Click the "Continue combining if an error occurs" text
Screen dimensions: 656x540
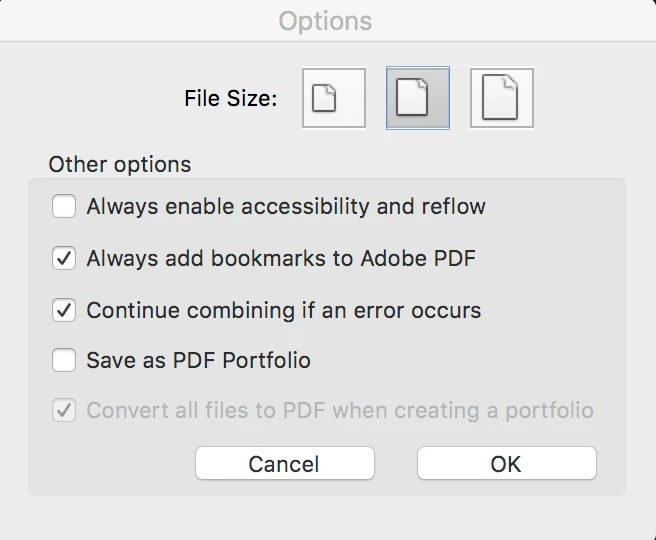point(284,310)
